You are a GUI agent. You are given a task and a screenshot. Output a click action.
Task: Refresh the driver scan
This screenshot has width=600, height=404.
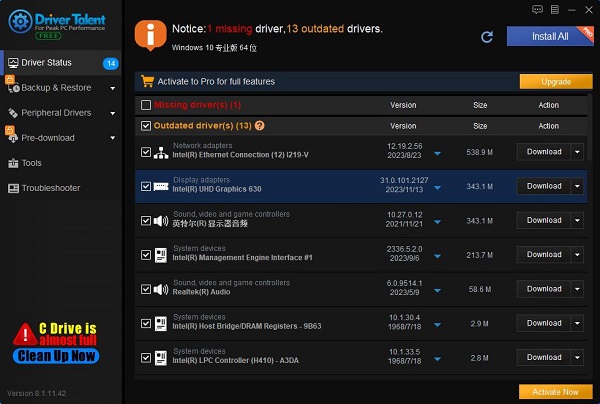tap(487, 37)
